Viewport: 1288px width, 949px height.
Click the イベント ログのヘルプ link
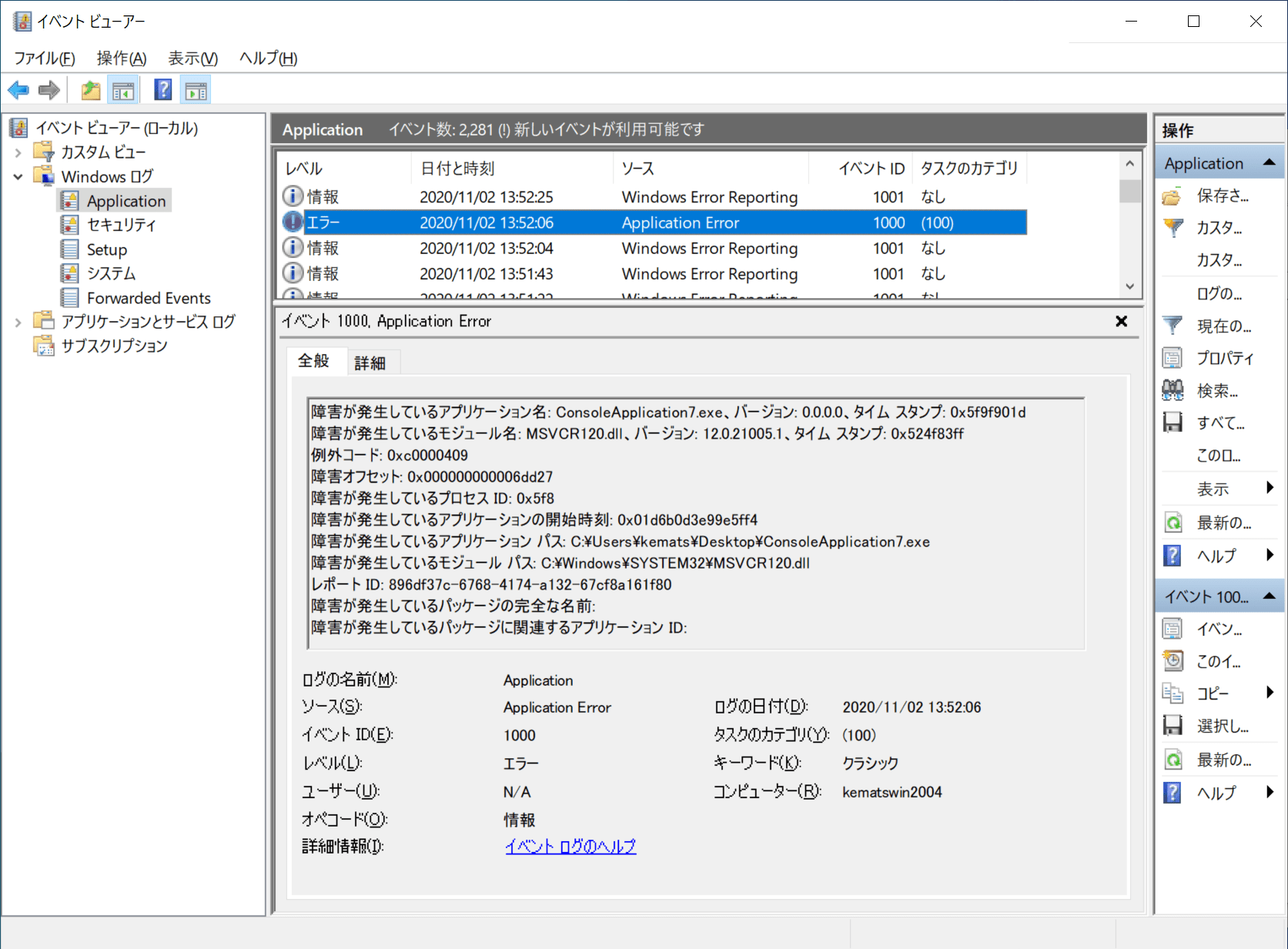click(570, 846)
